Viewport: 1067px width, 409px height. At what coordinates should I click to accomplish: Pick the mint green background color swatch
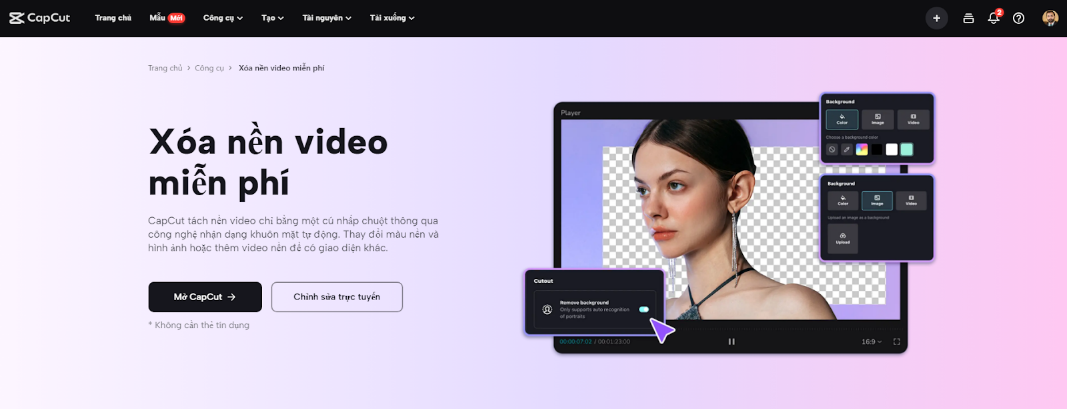pos(907,149)
